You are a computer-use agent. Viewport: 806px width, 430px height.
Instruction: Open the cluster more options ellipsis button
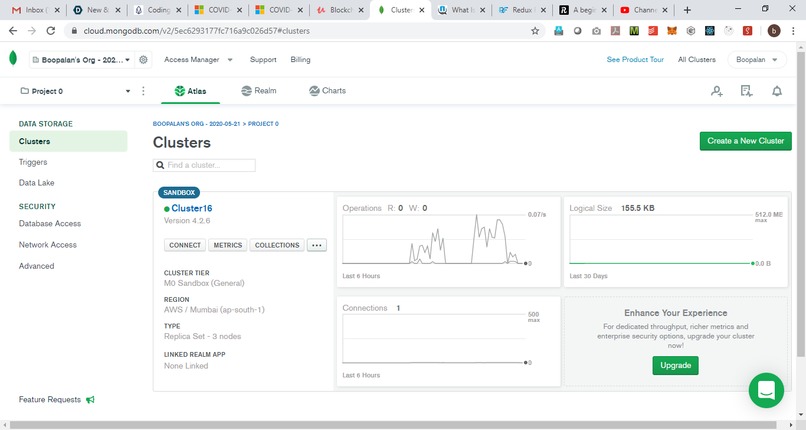(x=317, y=245)
